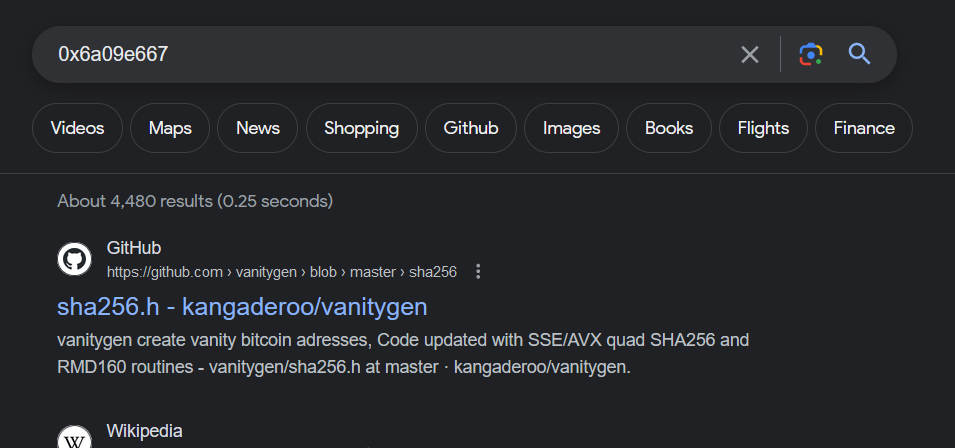Image resolution: width=955 pixels, height=448 pixels.
Task: Select the Flights filter chip
Action: (x=763, y=128)
